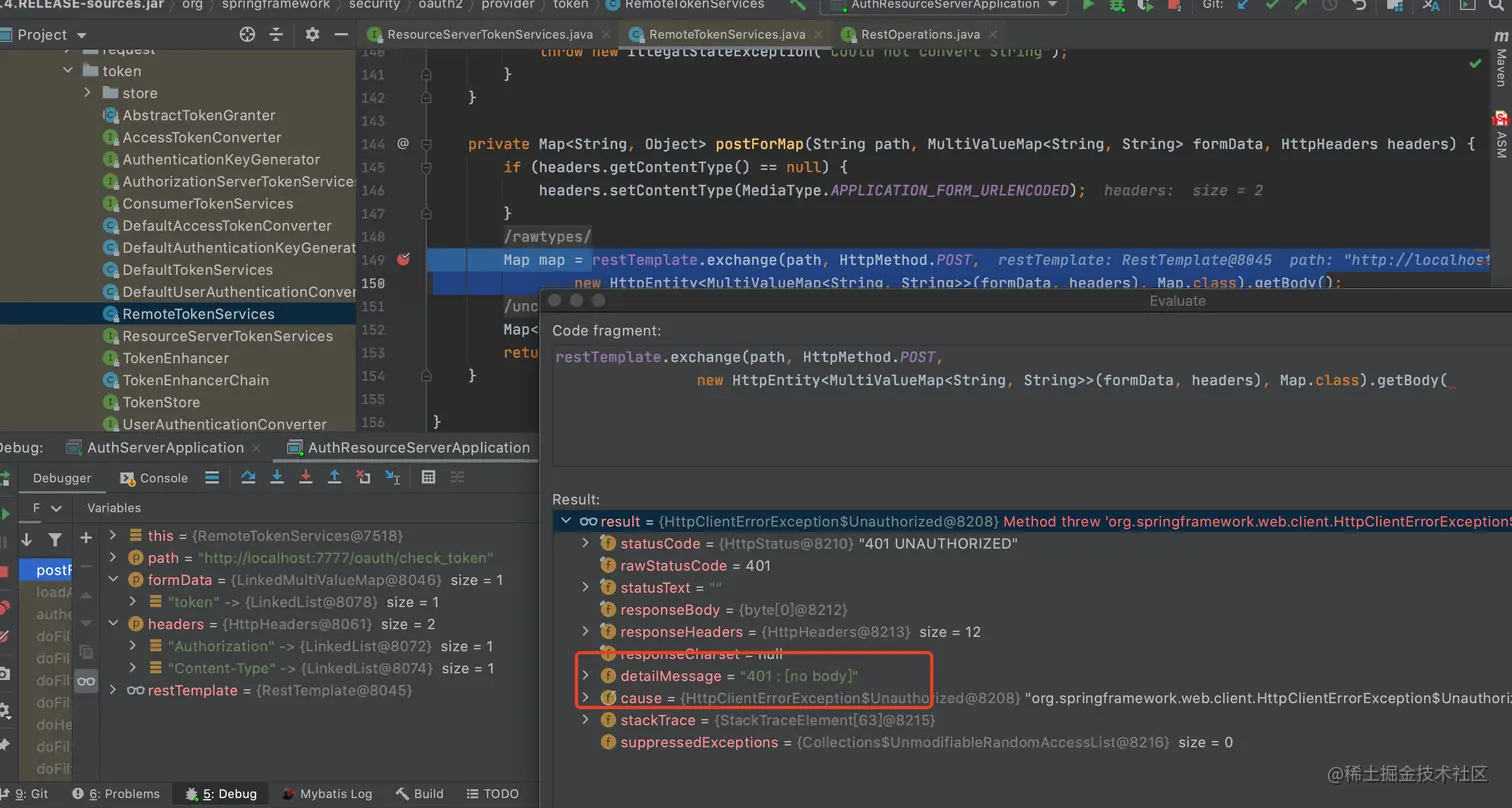Add a new watch with the plus icon
This screenshot has width=1512, height=808.
click(86, 537)
